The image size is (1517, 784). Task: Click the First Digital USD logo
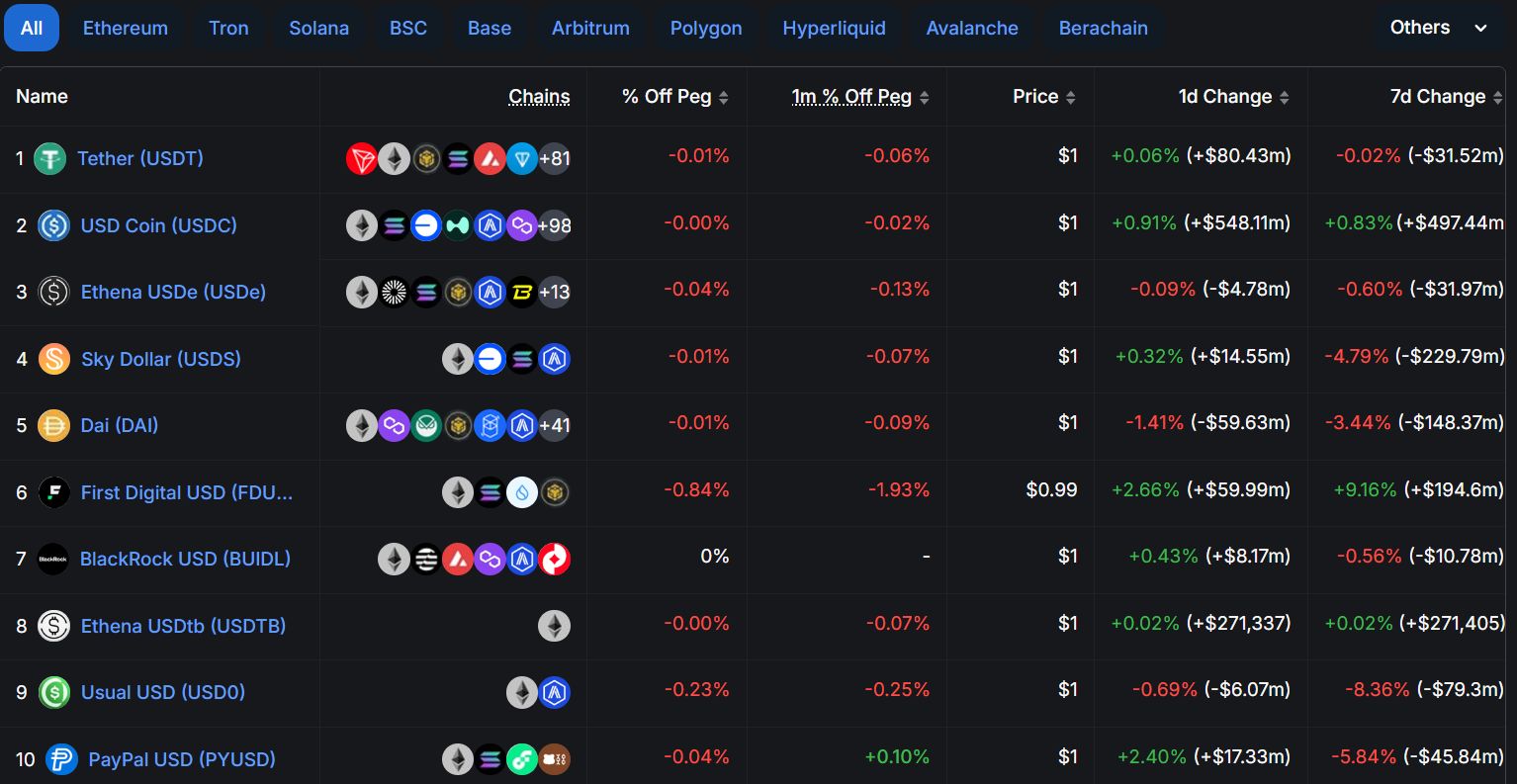[x=53, y=492]
